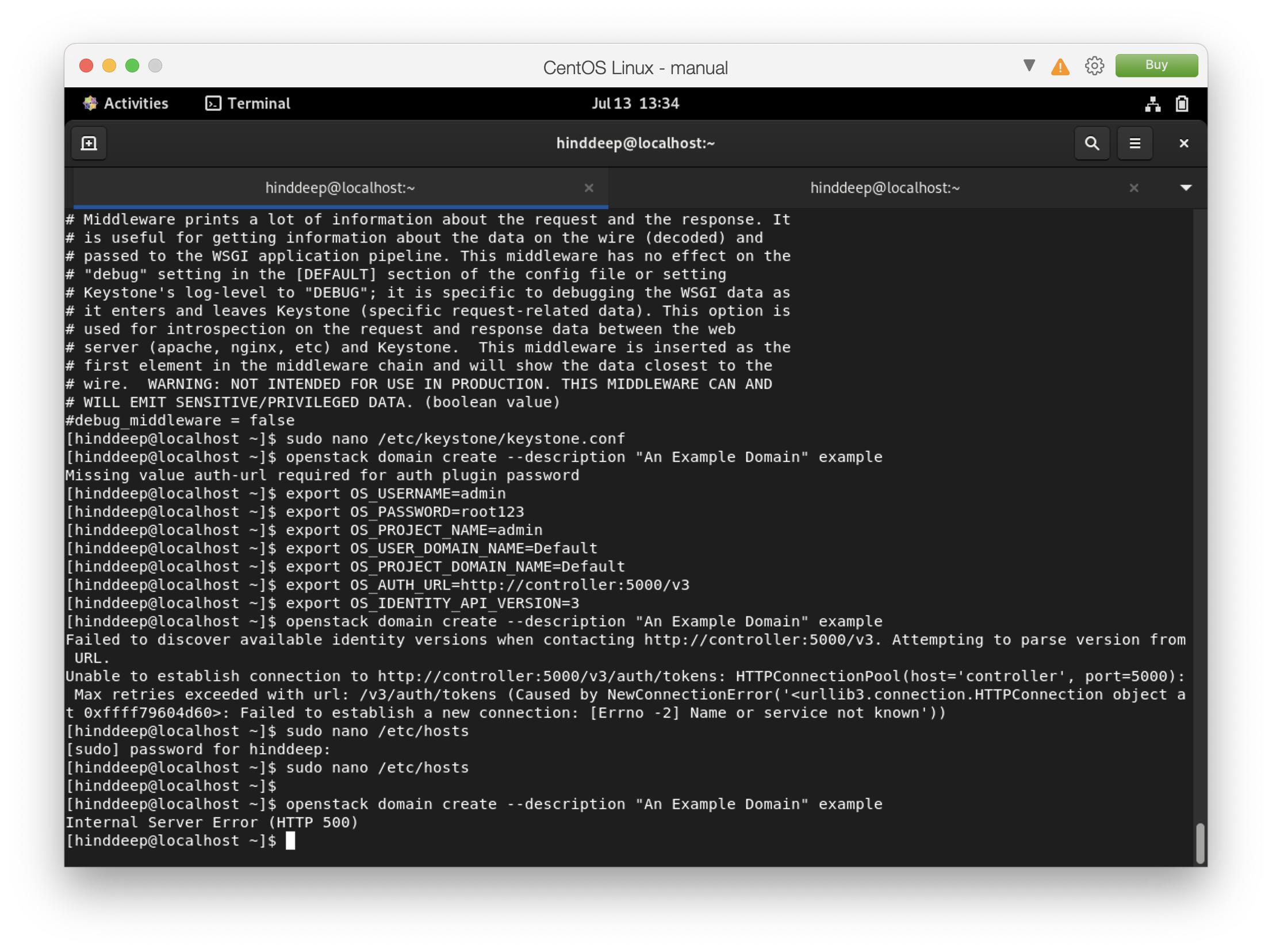Expand the VM dropdown triangle in title bar
Viewport: 1272px width, 952px height.
1029,66
